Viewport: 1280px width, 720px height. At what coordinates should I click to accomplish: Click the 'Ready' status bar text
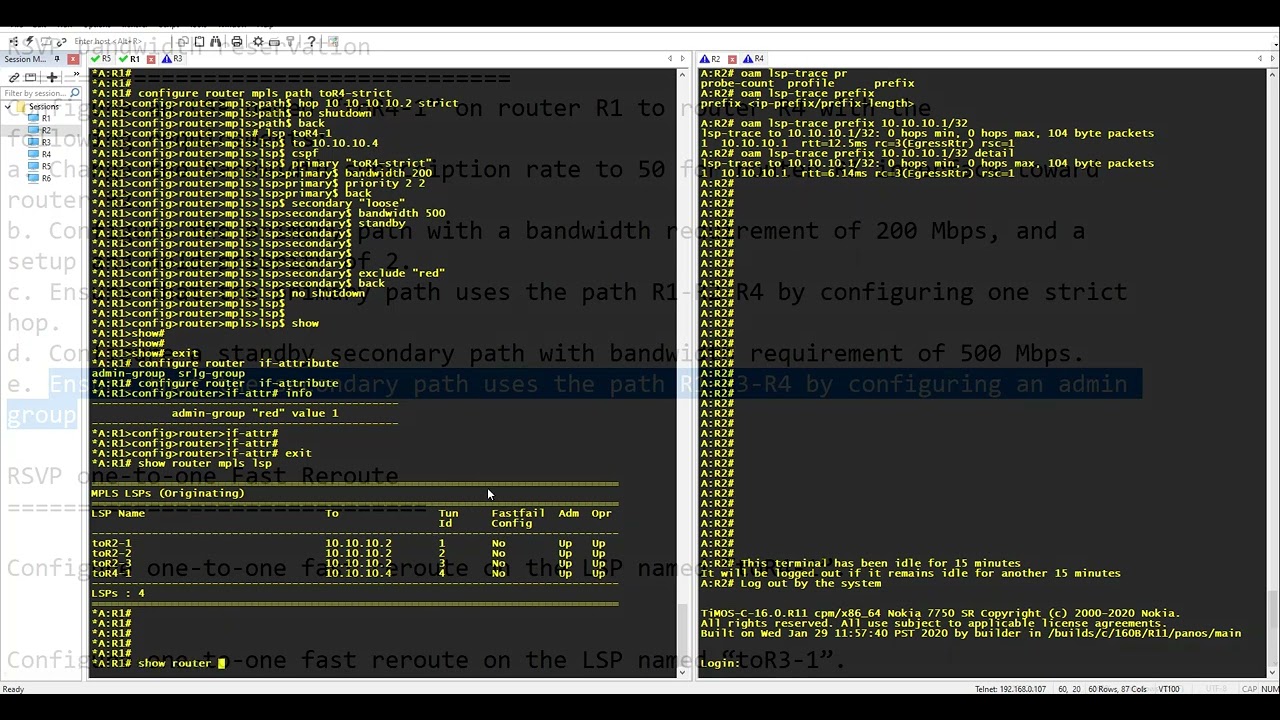pos(13,689)
